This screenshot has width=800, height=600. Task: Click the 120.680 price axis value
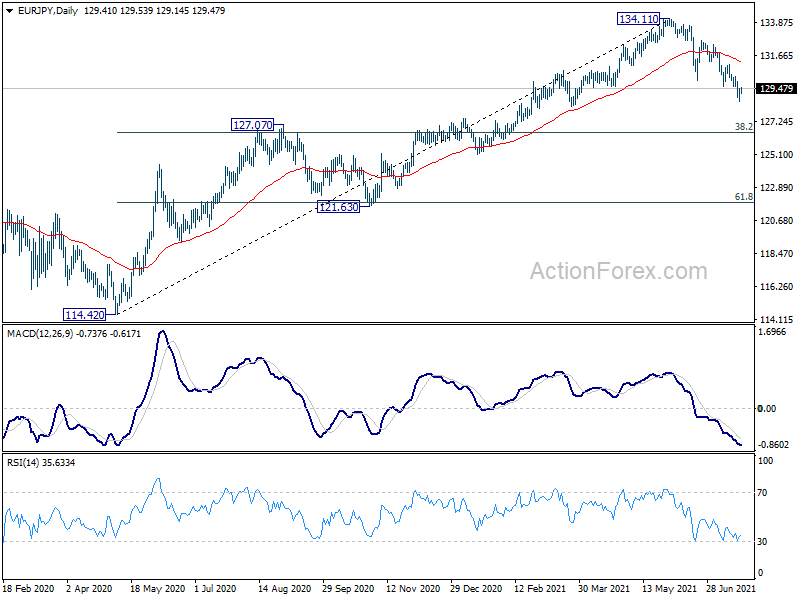coord(777,220)
